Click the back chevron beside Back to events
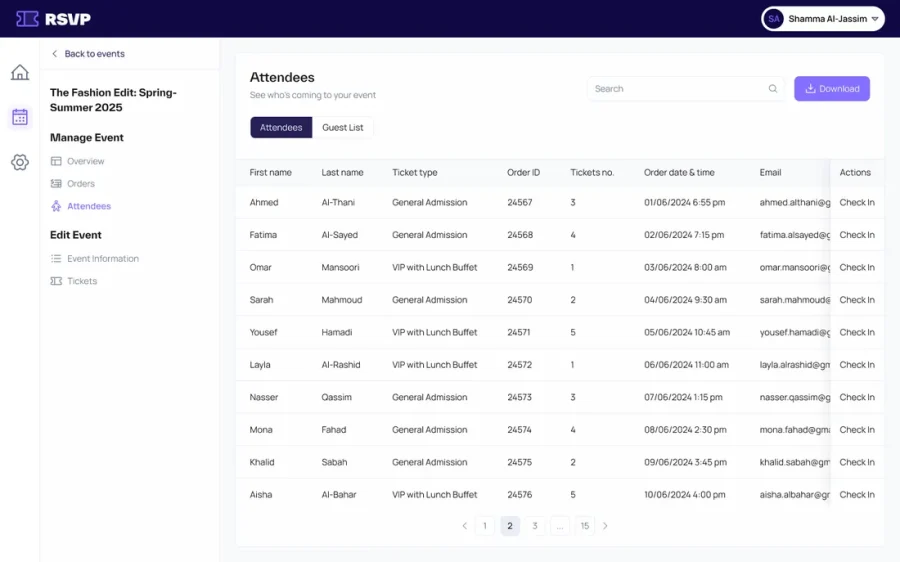 (55, 53)
